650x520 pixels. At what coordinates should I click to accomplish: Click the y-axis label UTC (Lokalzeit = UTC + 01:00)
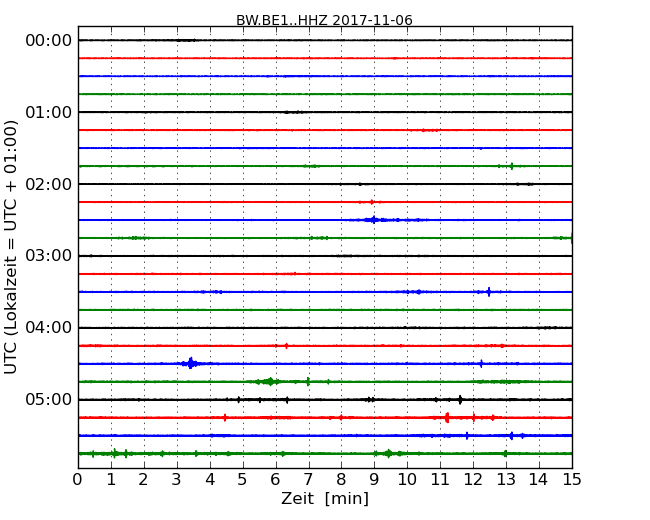[11, 247]
